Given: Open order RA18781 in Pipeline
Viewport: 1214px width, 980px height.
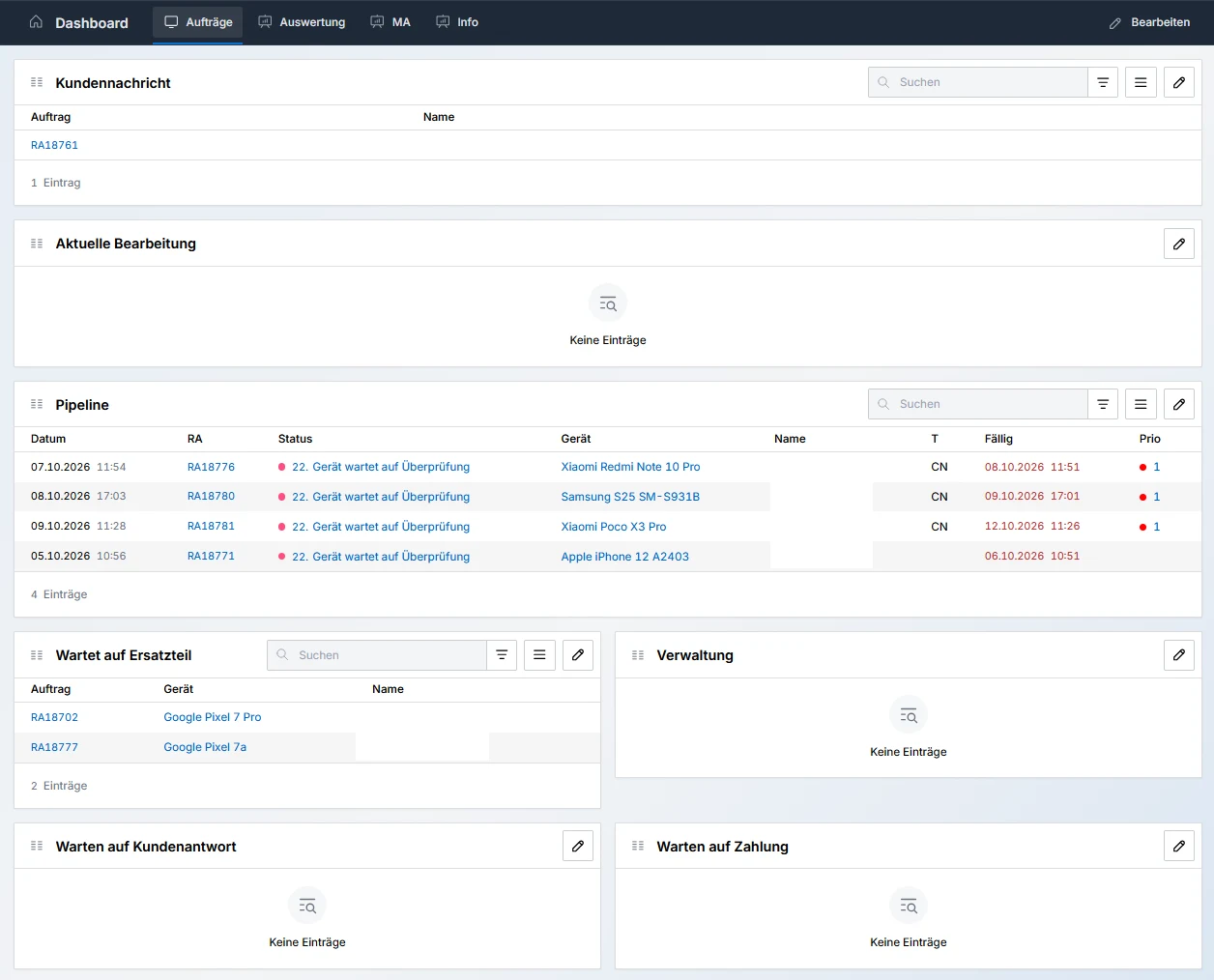Looking at the screenshot, I should click(x=211, y=526).
